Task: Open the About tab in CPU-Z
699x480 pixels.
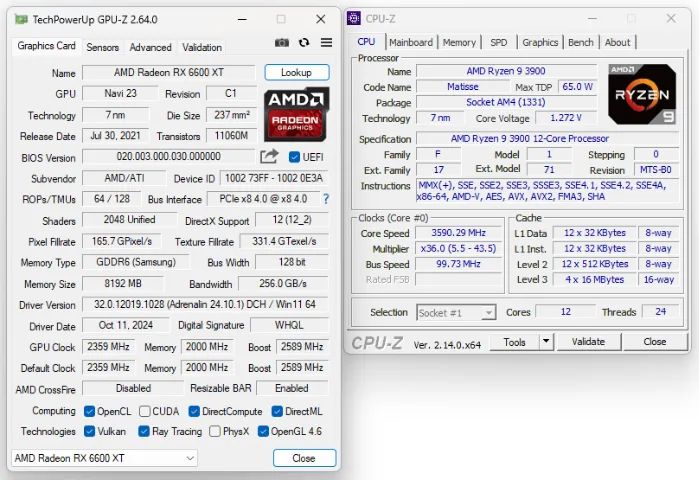Action: coord(617,42)
